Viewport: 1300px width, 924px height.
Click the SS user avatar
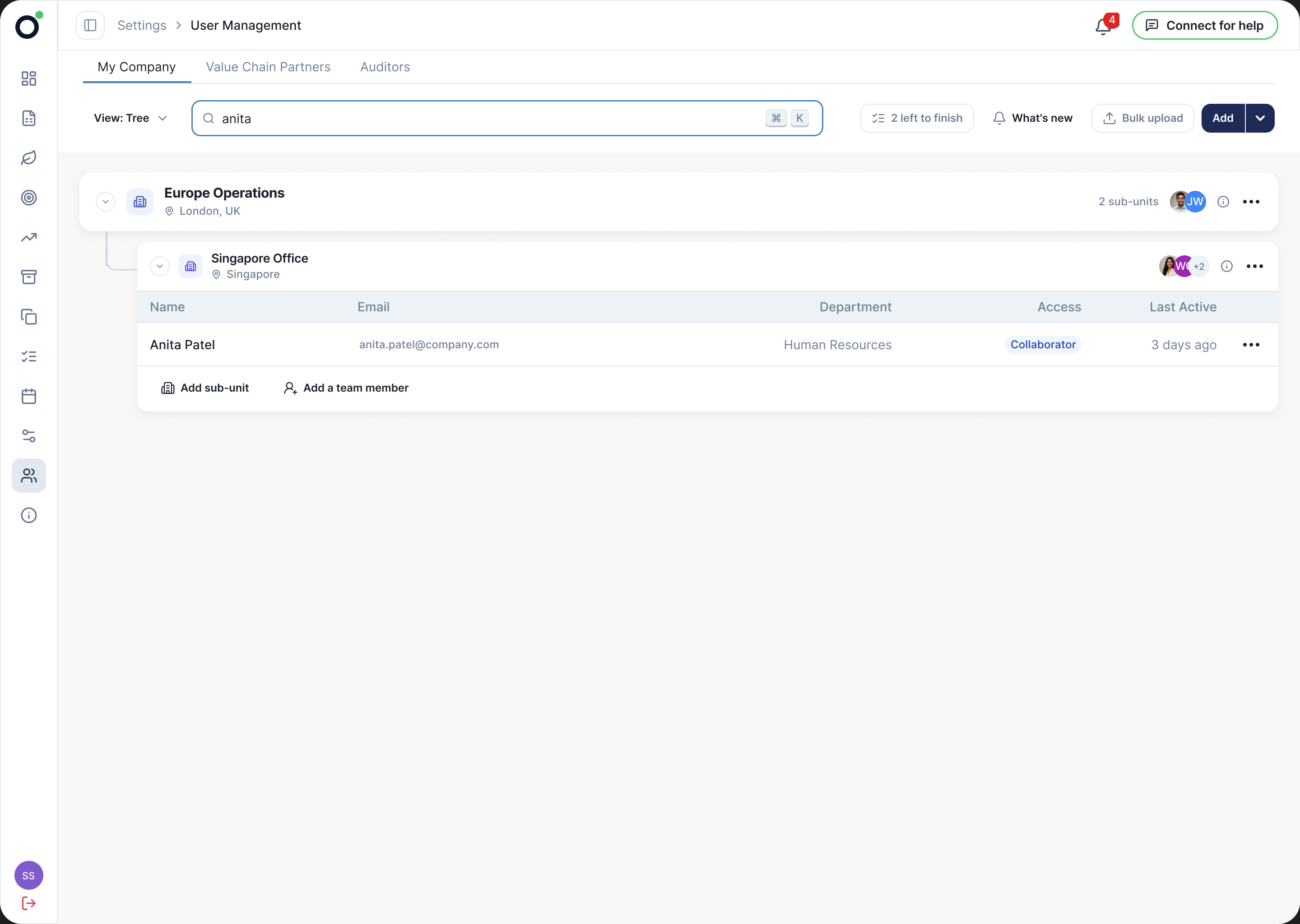coord(28,875)
